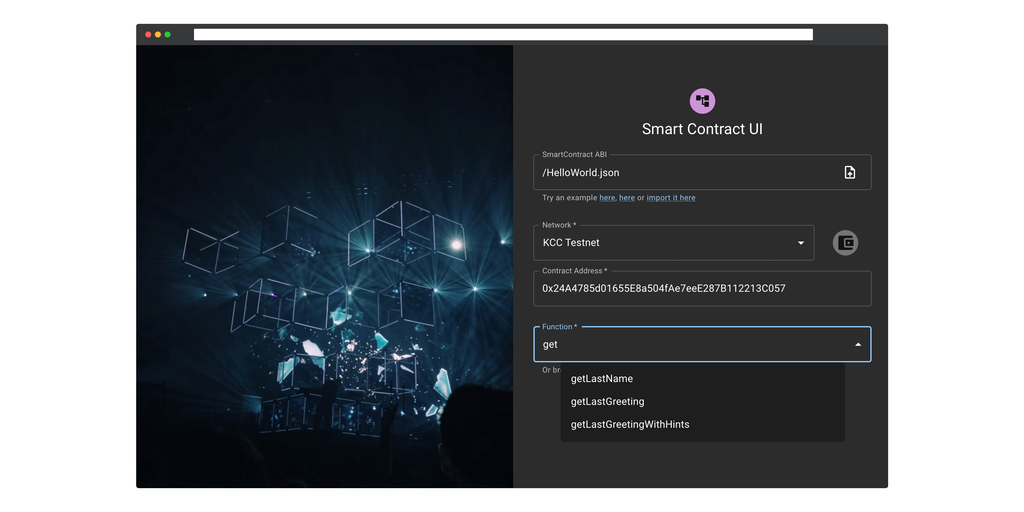
Task: Open the Network dropdown showing KCC Testnet
Action: pyautogui.click(x=665, y=243)
